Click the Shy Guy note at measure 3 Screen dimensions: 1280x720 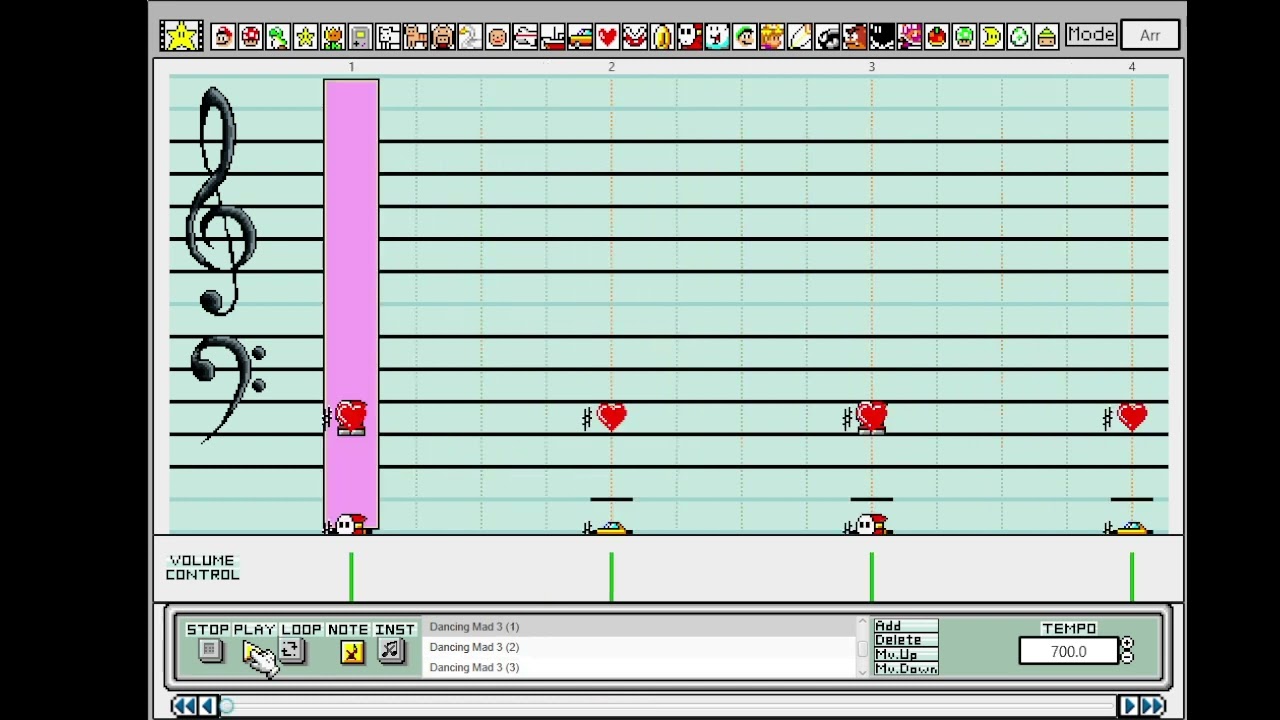[x=872, y=525]
